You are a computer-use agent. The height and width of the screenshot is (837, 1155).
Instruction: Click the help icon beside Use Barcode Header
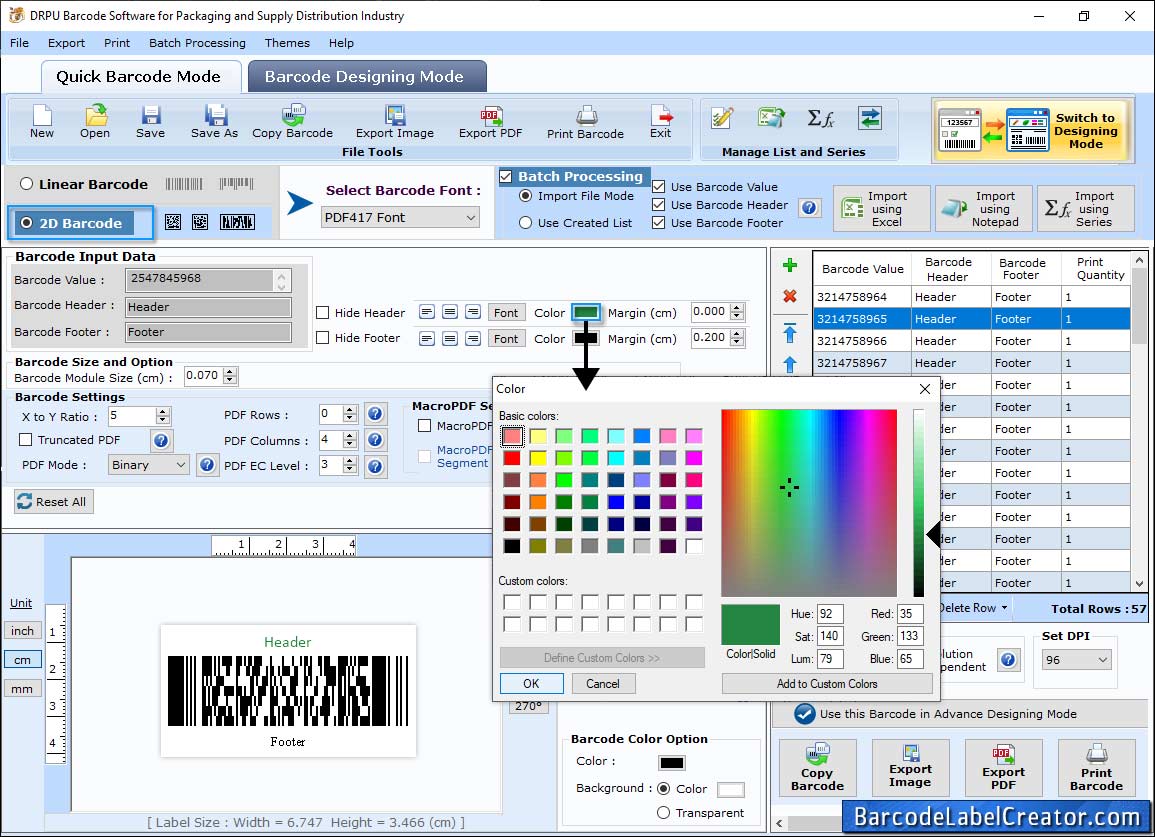[x=810, y=208]
